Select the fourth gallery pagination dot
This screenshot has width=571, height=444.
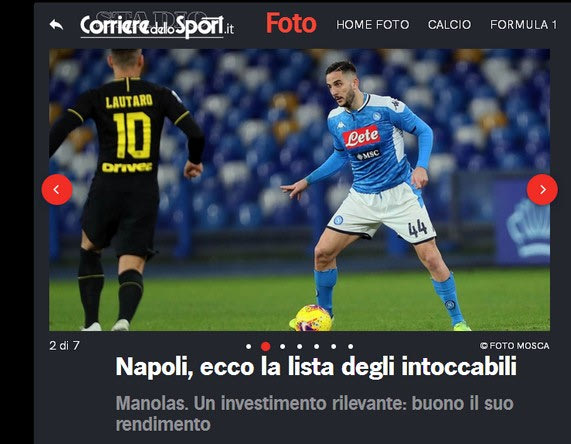[x=299, y=346]
